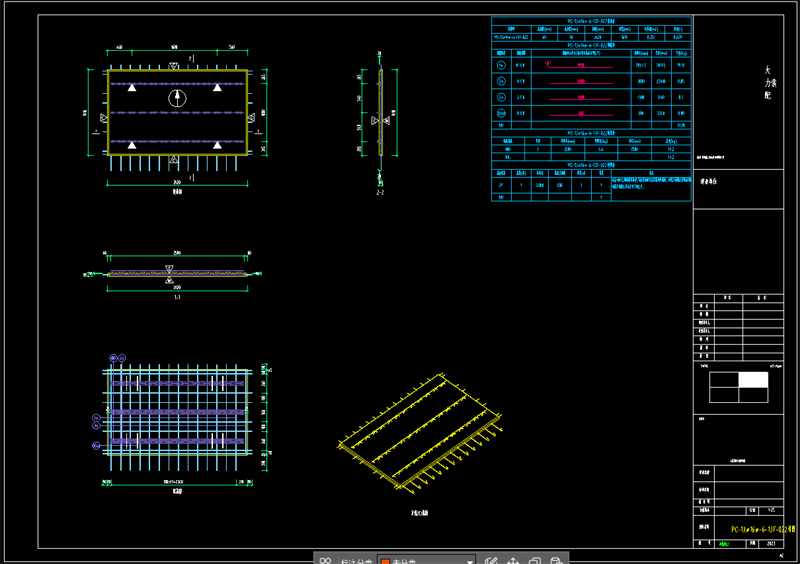Click the "1.1" section label
The height and width of the screenshot is (564, 800).
point(177,297)
